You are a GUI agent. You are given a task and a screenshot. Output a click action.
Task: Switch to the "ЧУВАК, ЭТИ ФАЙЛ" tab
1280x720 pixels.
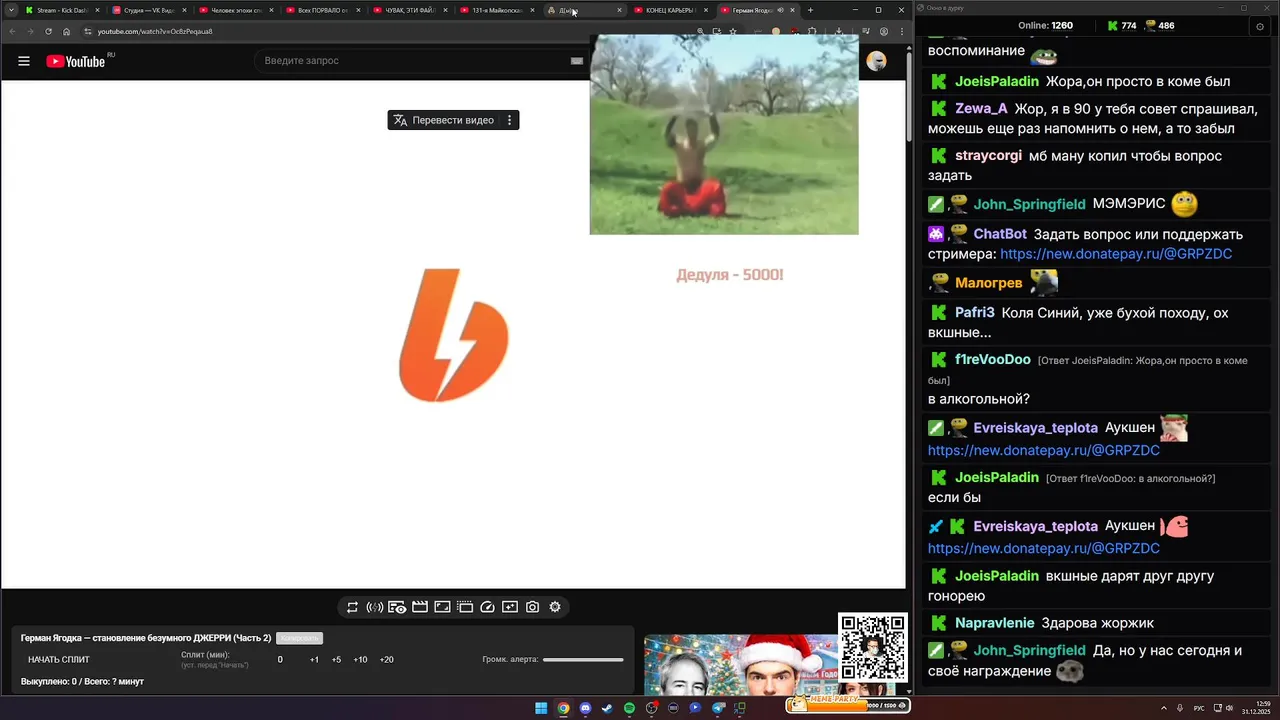click(x=409, y=10)
